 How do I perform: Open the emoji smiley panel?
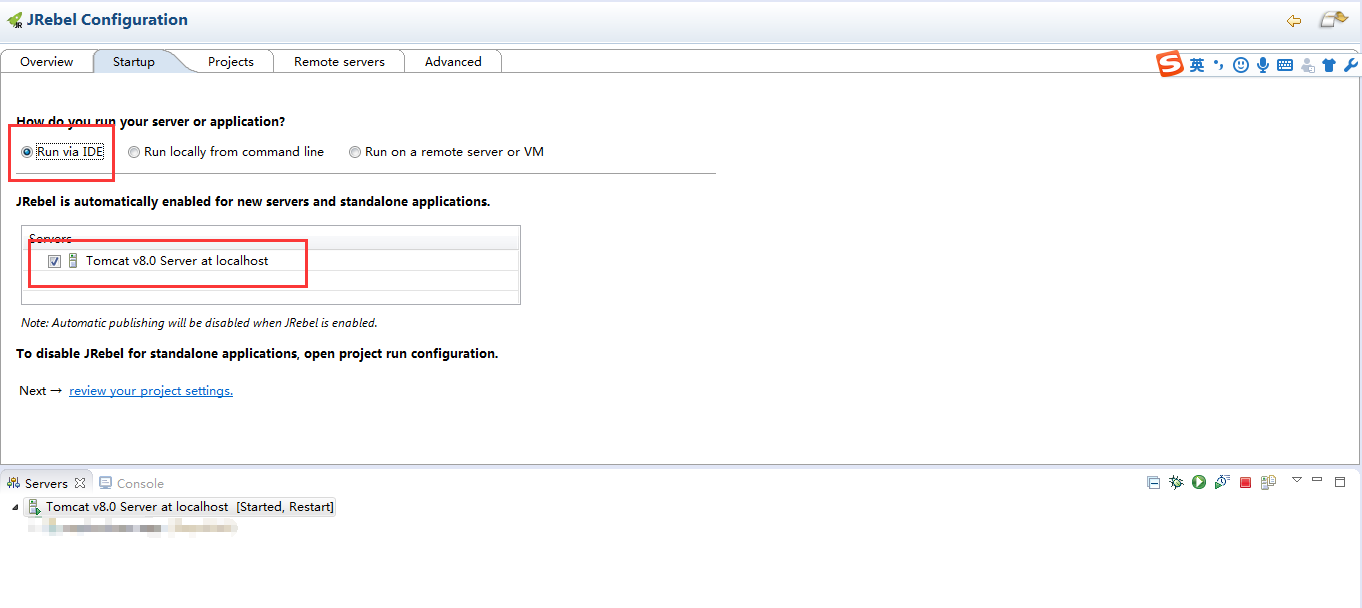[1241, 65]
